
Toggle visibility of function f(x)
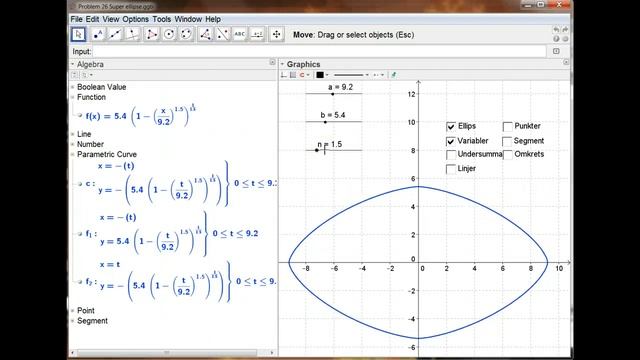pyautogui.click(x=80, y=116)
